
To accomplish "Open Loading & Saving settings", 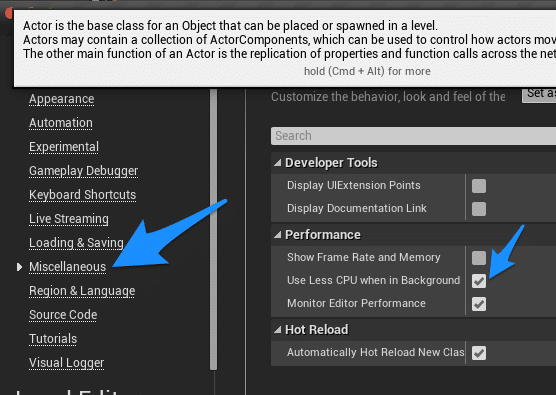I will point(76,243).
